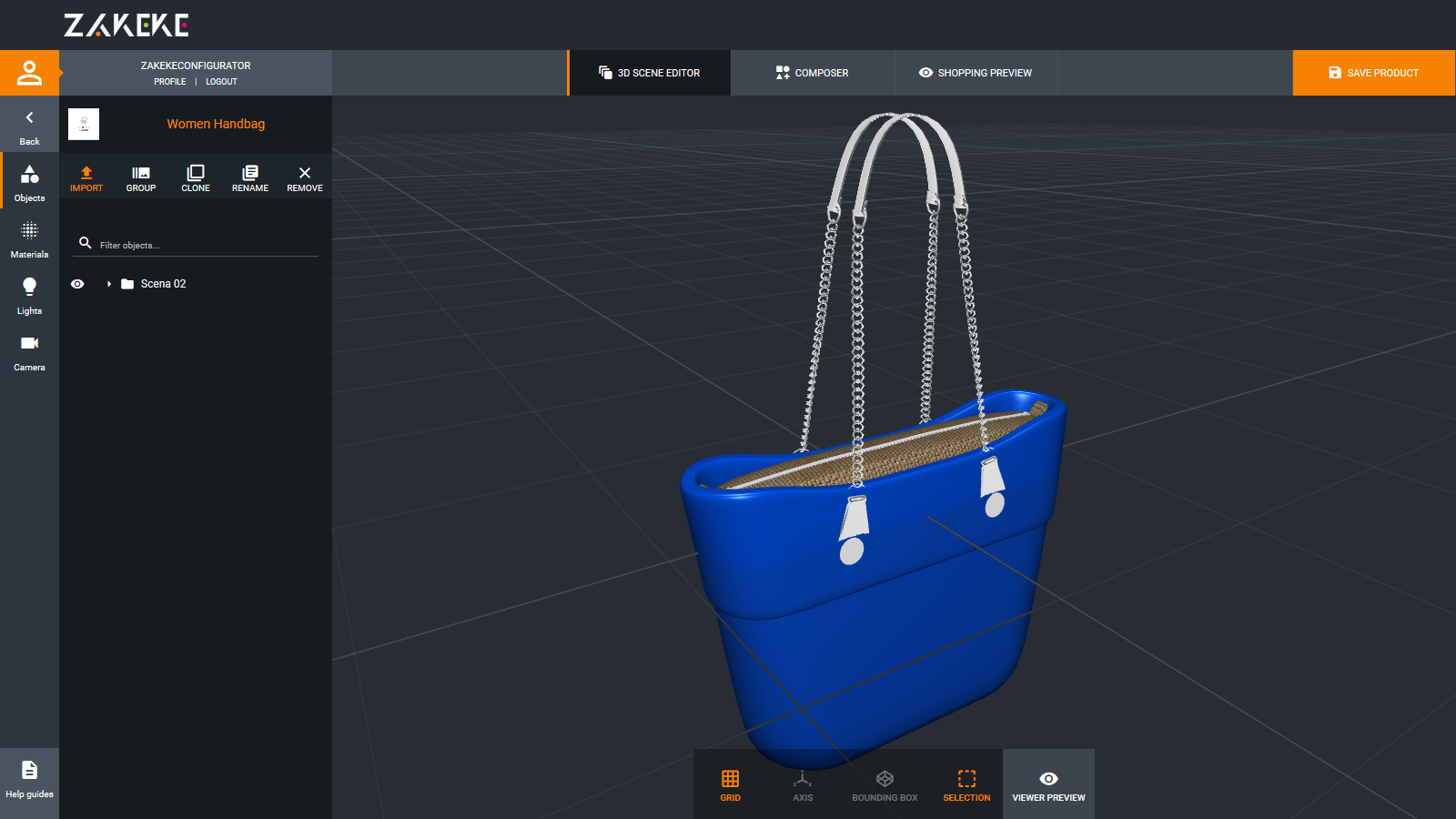Open the Viewer Preview
This screenshot has height=819, width=1456.
[x=1048, y=784]
